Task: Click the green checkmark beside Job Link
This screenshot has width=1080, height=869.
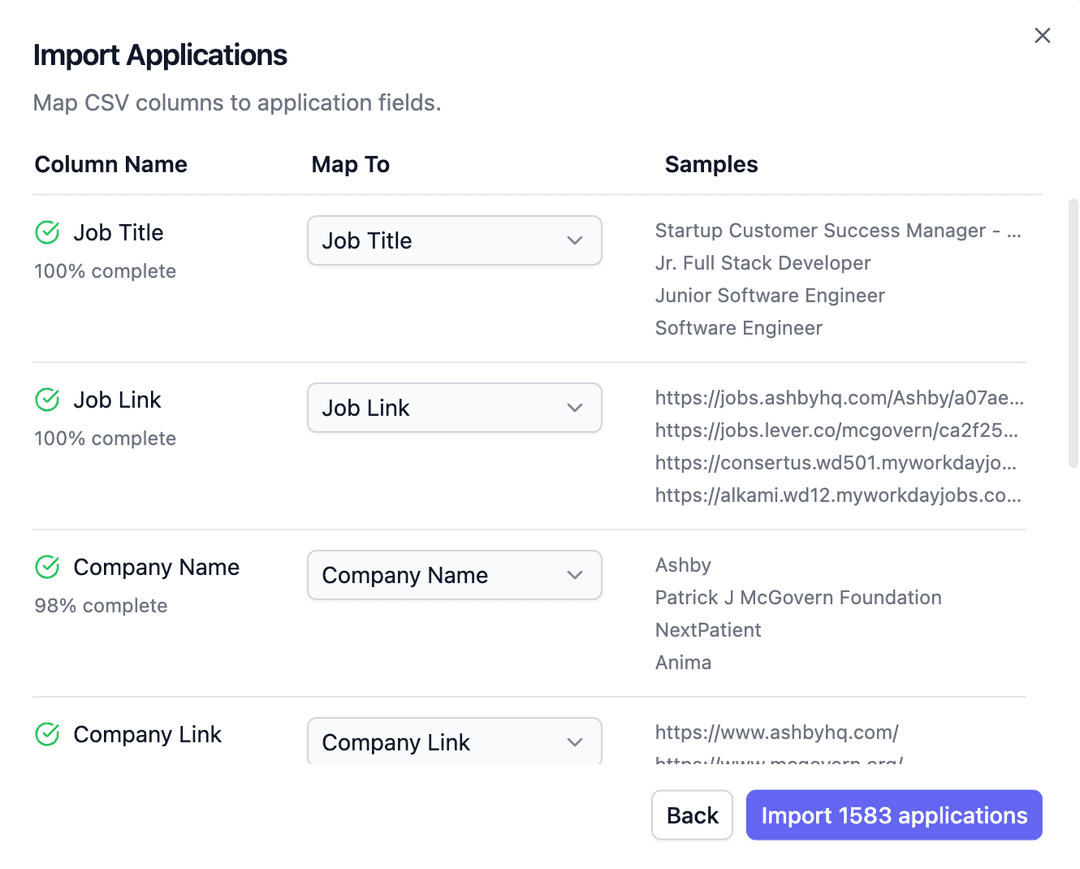Action: coord(46,399)
